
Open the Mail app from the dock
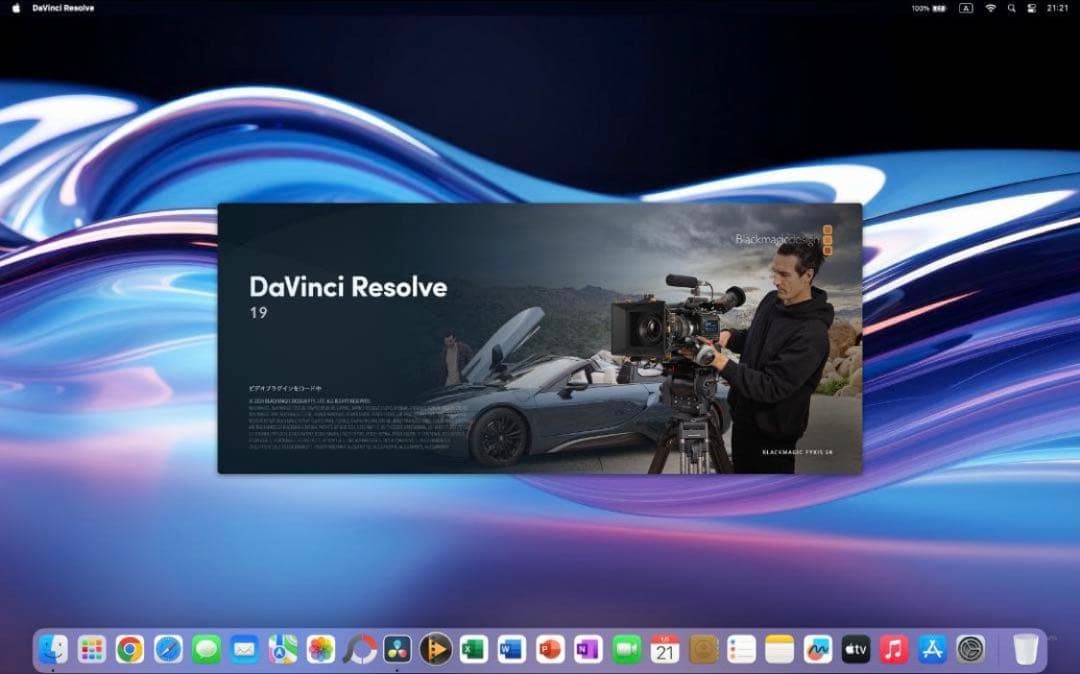coord(245,649)
